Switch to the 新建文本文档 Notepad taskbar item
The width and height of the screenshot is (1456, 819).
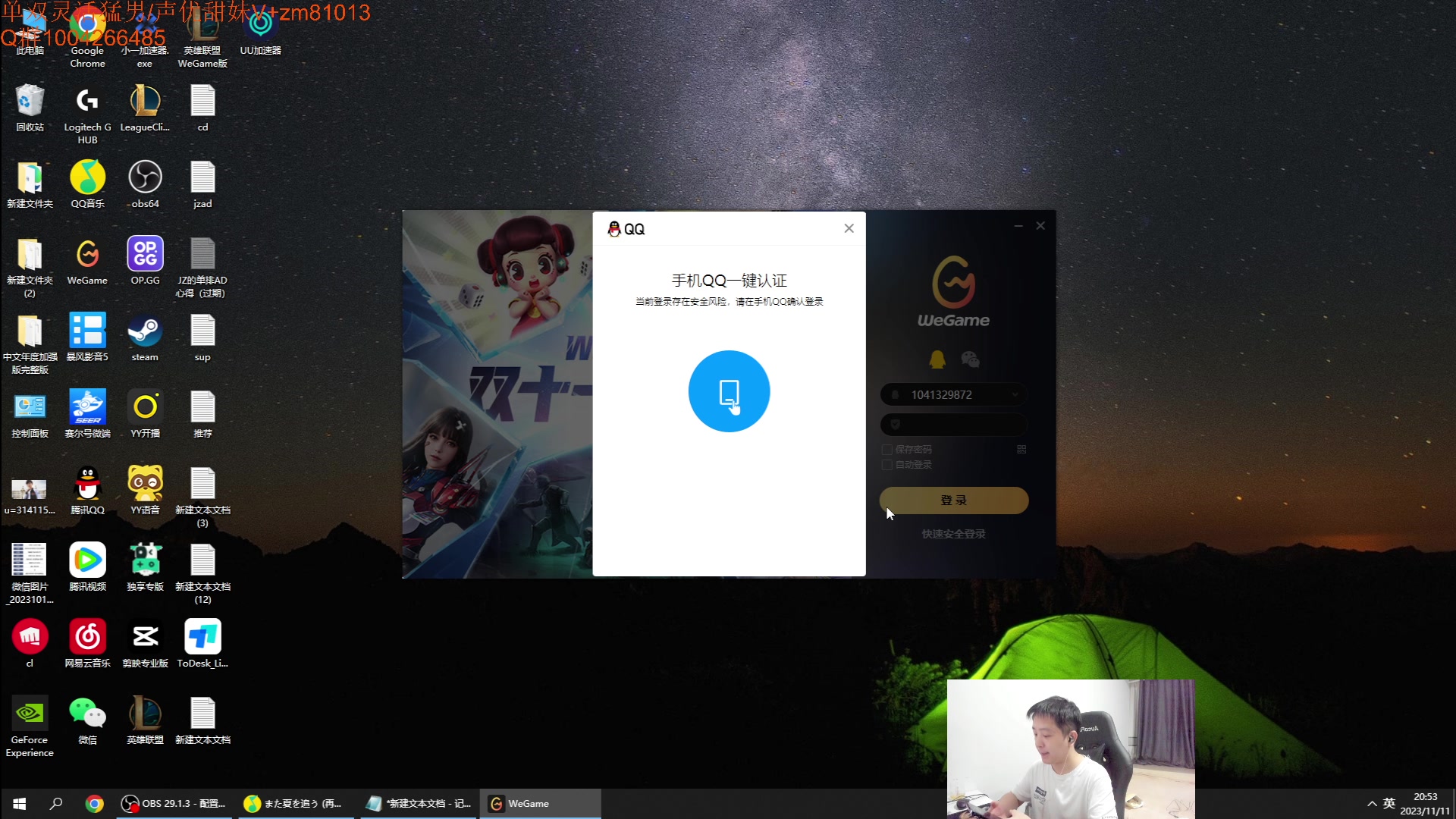point(418,804)
